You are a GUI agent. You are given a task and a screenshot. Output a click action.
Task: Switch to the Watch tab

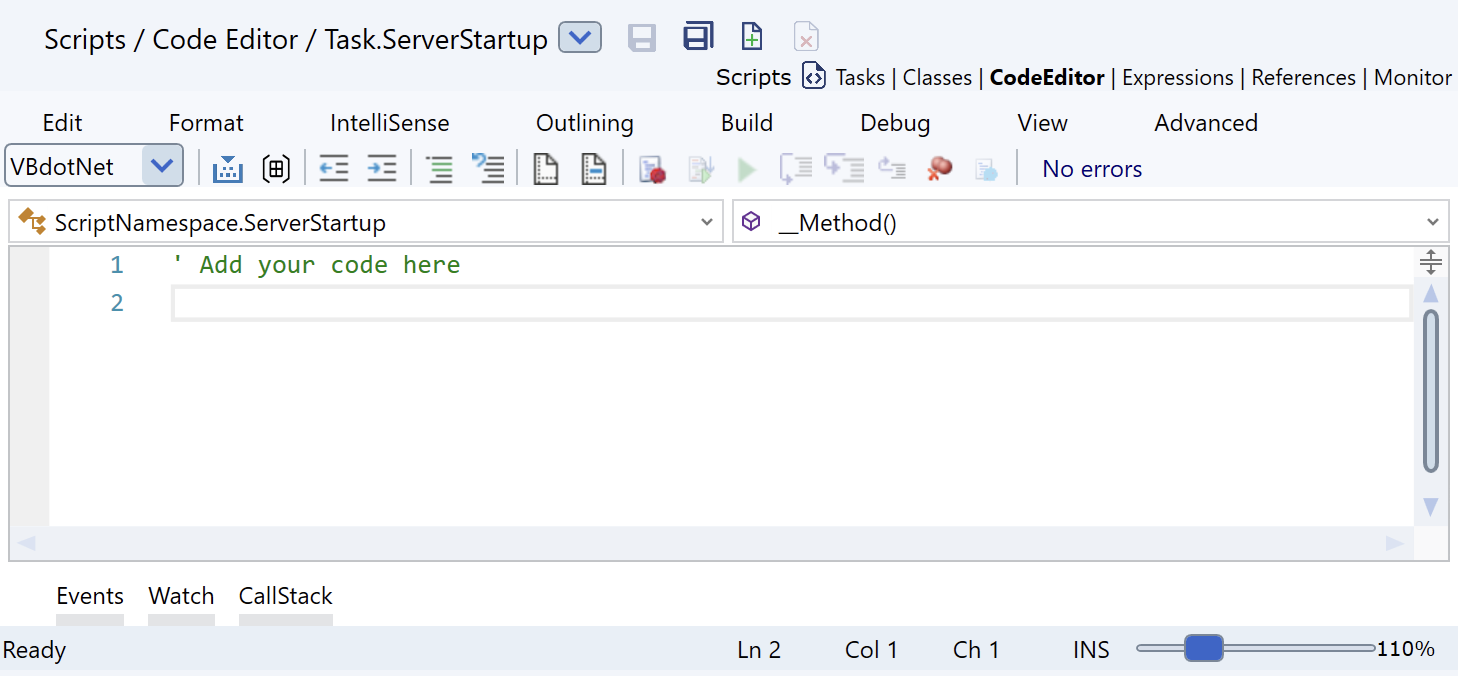[181, 596]
